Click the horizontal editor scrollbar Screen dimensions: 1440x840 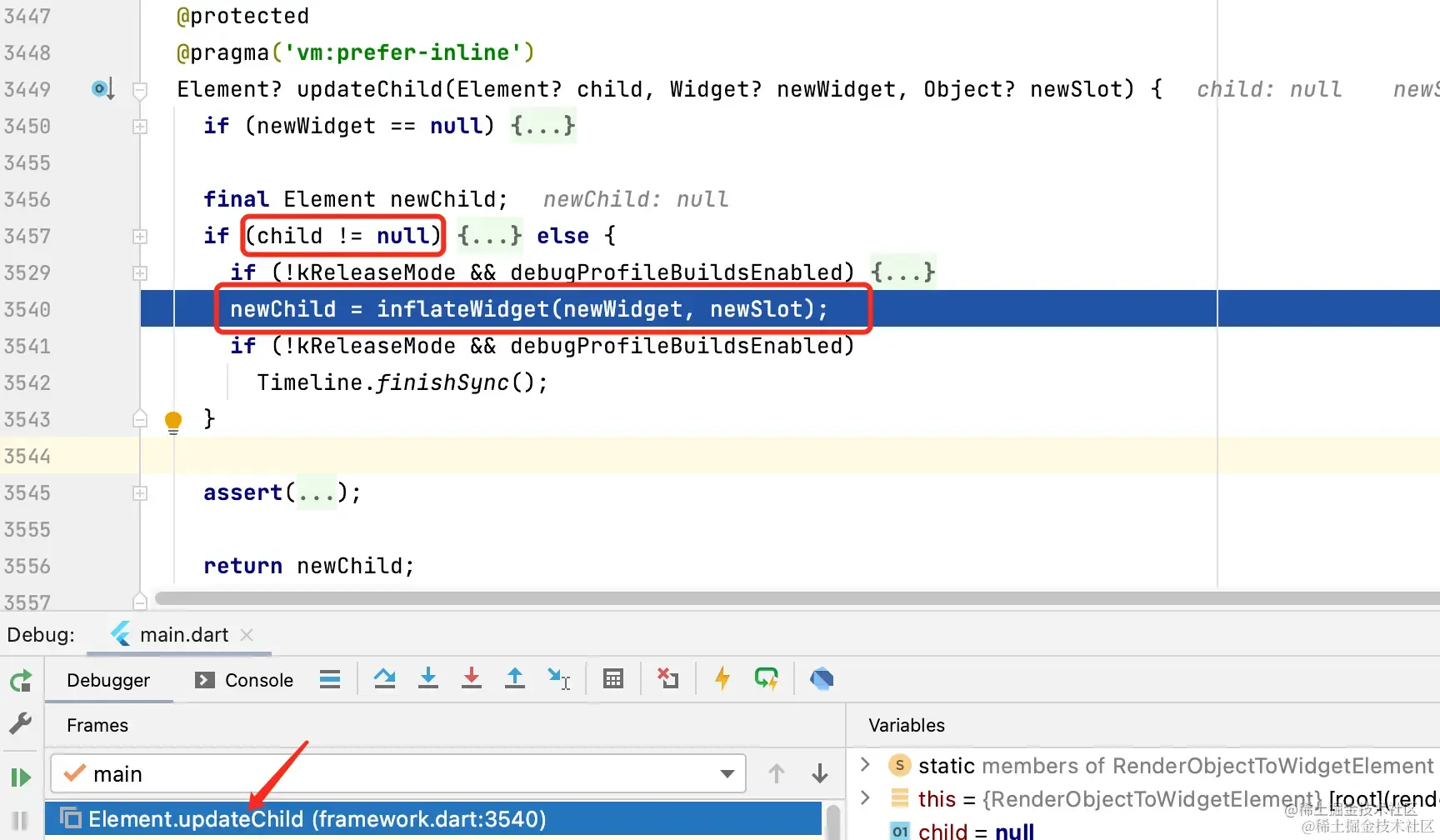point(797,598)
